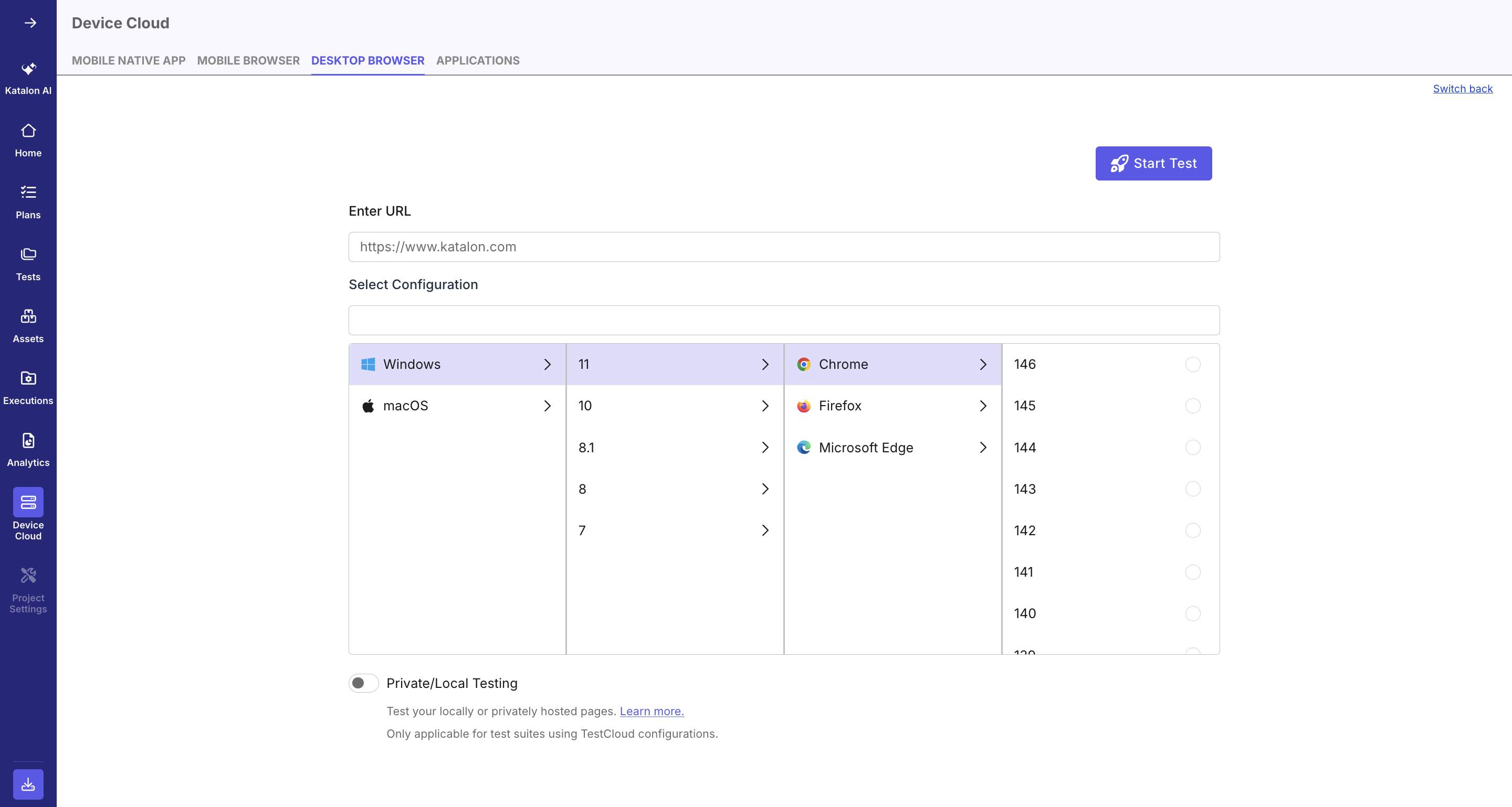1512x807 pixels.
Task: Click the URL input field
Action: click(784, 247)
